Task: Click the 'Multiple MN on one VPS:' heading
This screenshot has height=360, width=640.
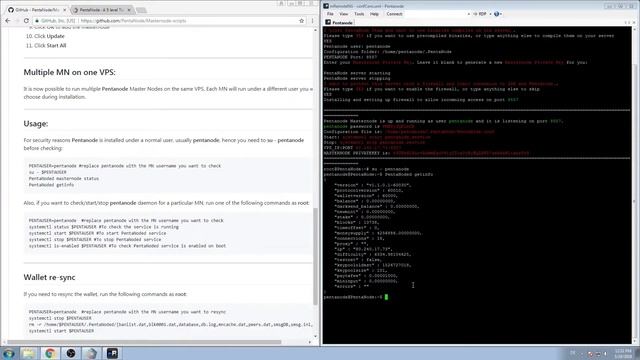Action: 69,72
